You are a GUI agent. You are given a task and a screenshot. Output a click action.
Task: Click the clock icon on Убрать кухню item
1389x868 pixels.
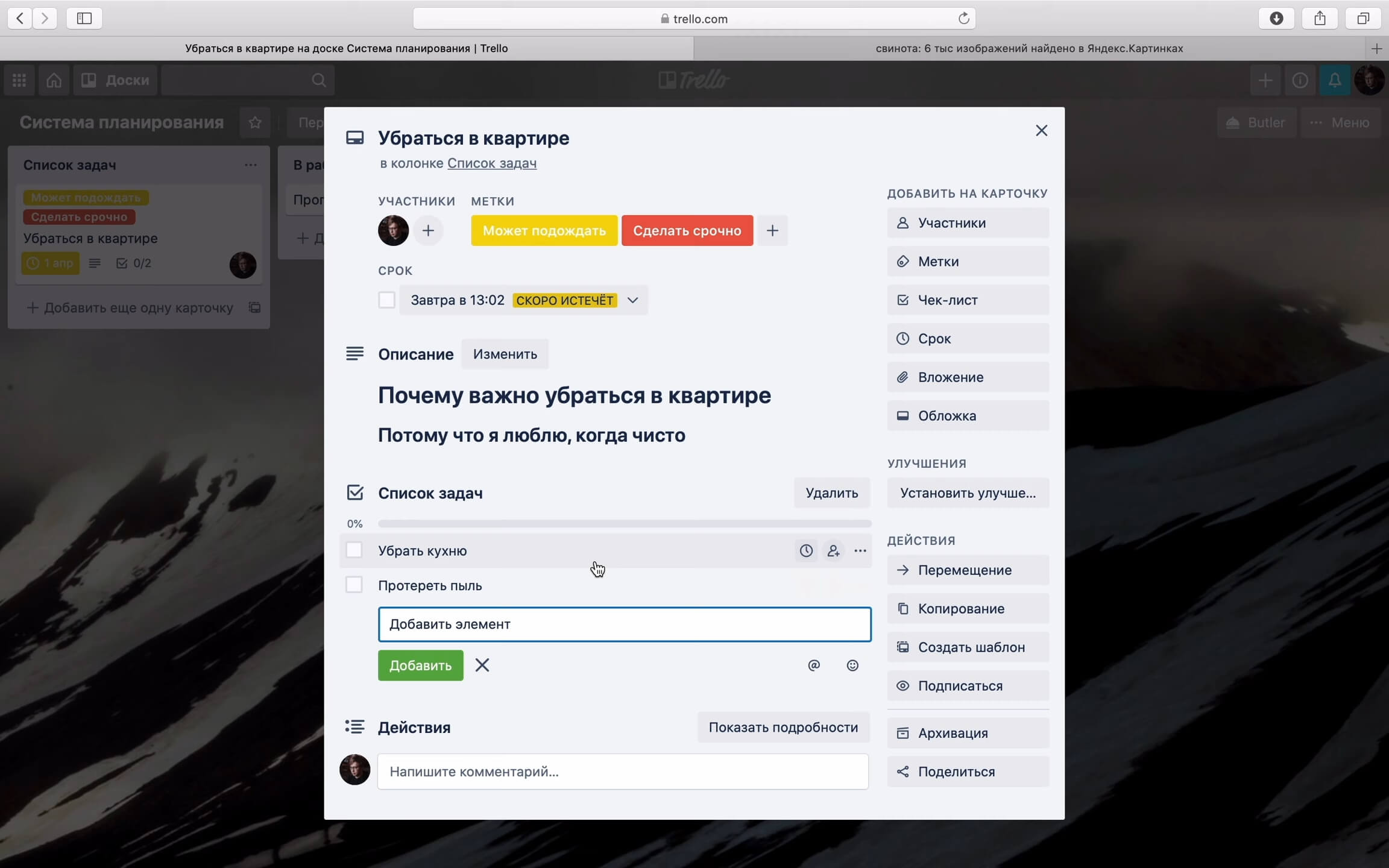click(806, 550)
